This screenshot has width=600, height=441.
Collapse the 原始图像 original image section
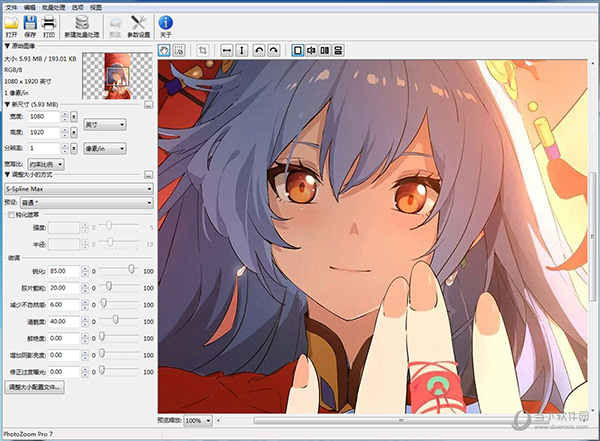click(7, 46)
